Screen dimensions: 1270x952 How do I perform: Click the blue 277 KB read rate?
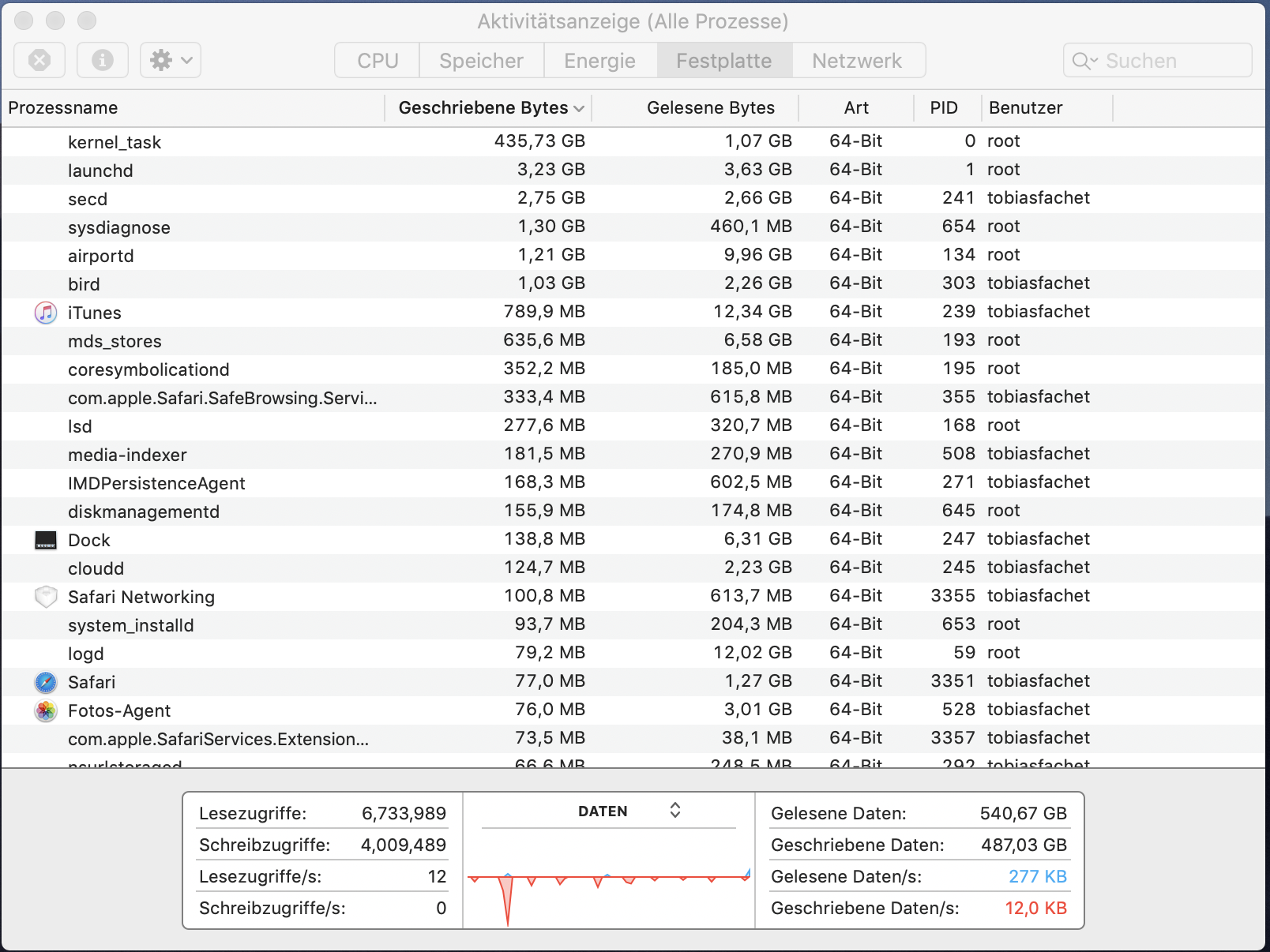[1037, 876]
